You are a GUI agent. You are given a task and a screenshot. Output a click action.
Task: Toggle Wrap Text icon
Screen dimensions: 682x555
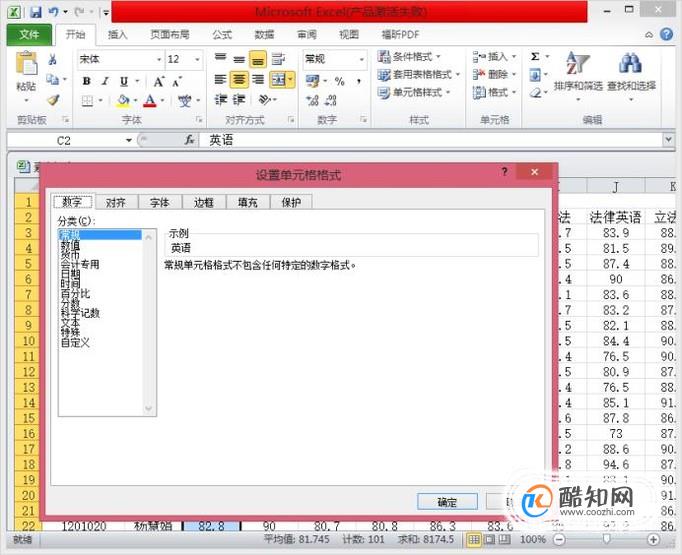278,59
